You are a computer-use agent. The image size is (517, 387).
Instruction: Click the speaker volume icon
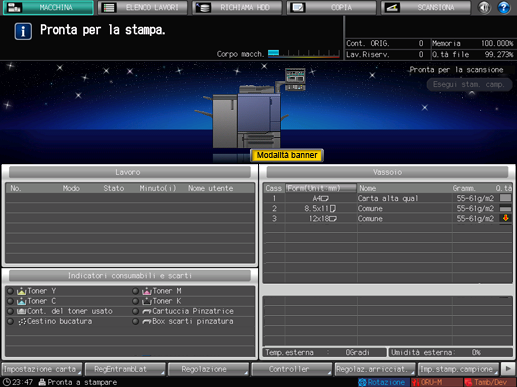[x=484, y=7]
